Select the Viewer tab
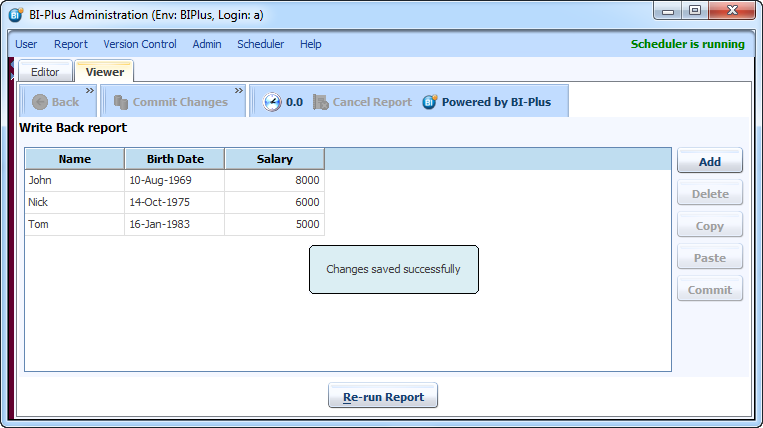763x428 pixels. 105,72
